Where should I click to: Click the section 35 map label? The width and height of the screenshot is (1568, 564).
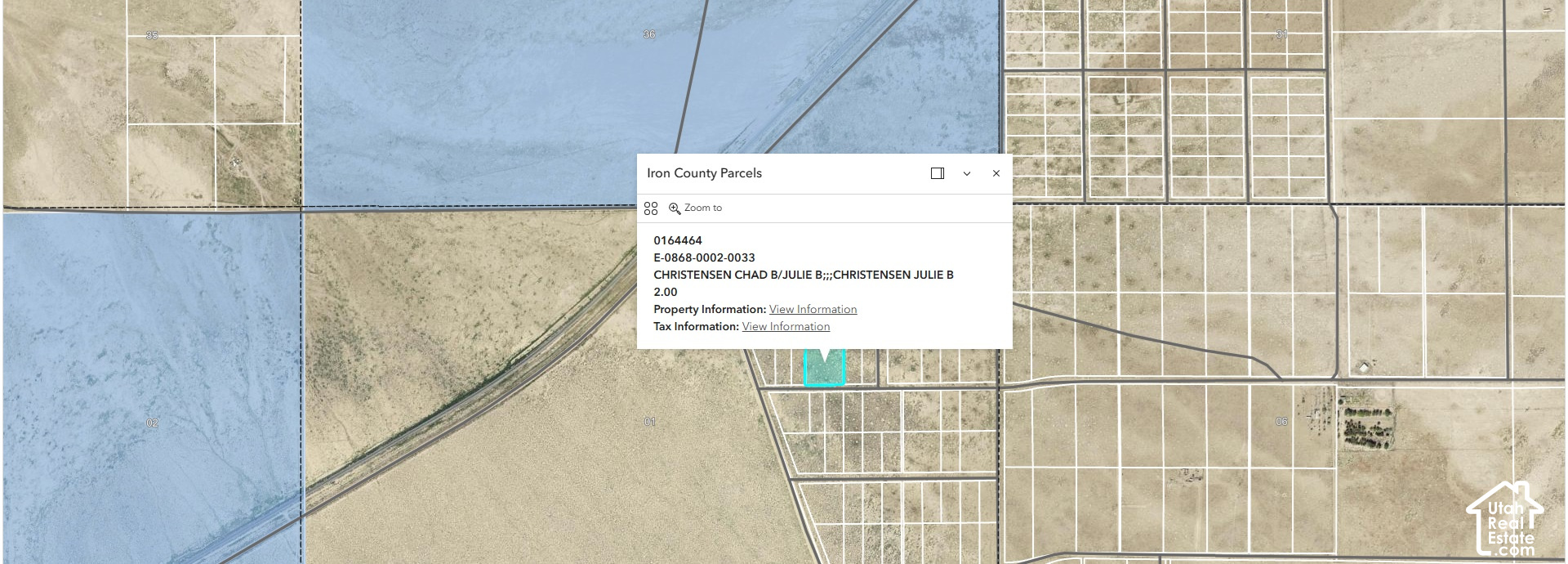152,35
